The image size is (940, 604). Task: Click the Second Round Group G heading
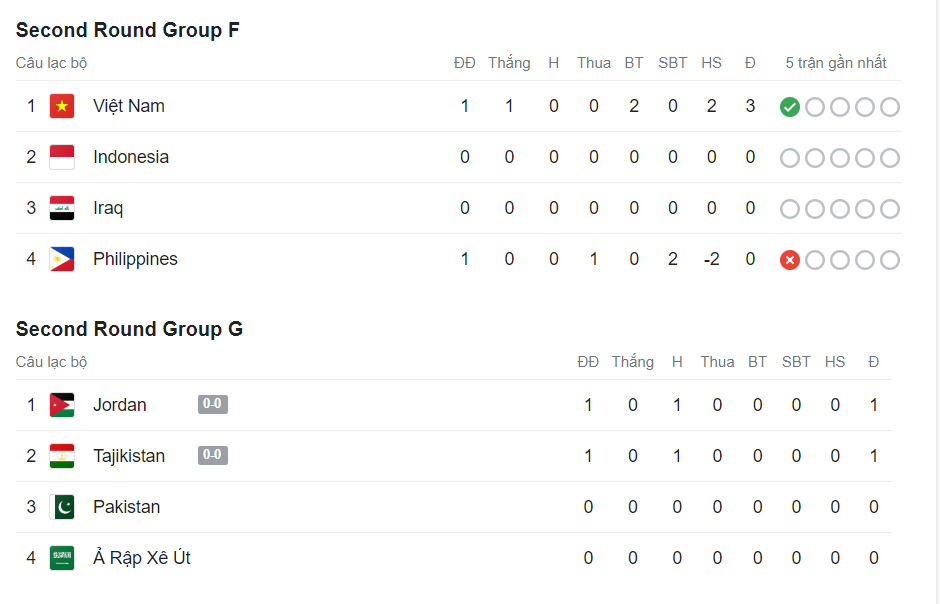pyautogui.click(x=129, y=329)
